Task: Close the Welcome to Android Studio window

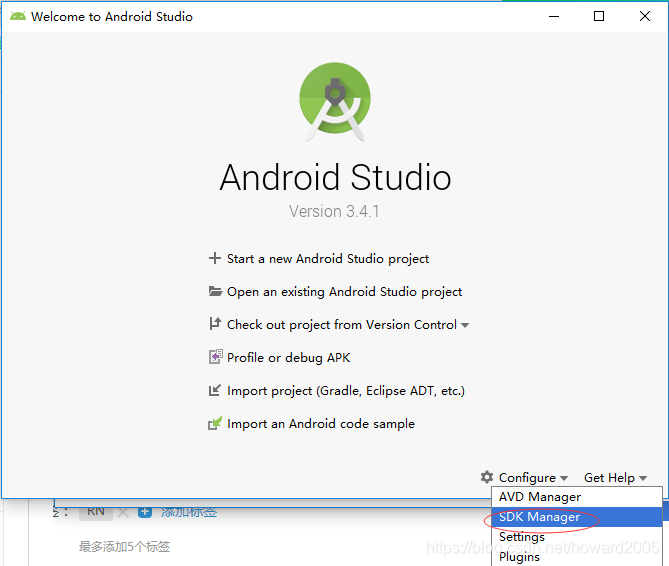Action: 645,16
